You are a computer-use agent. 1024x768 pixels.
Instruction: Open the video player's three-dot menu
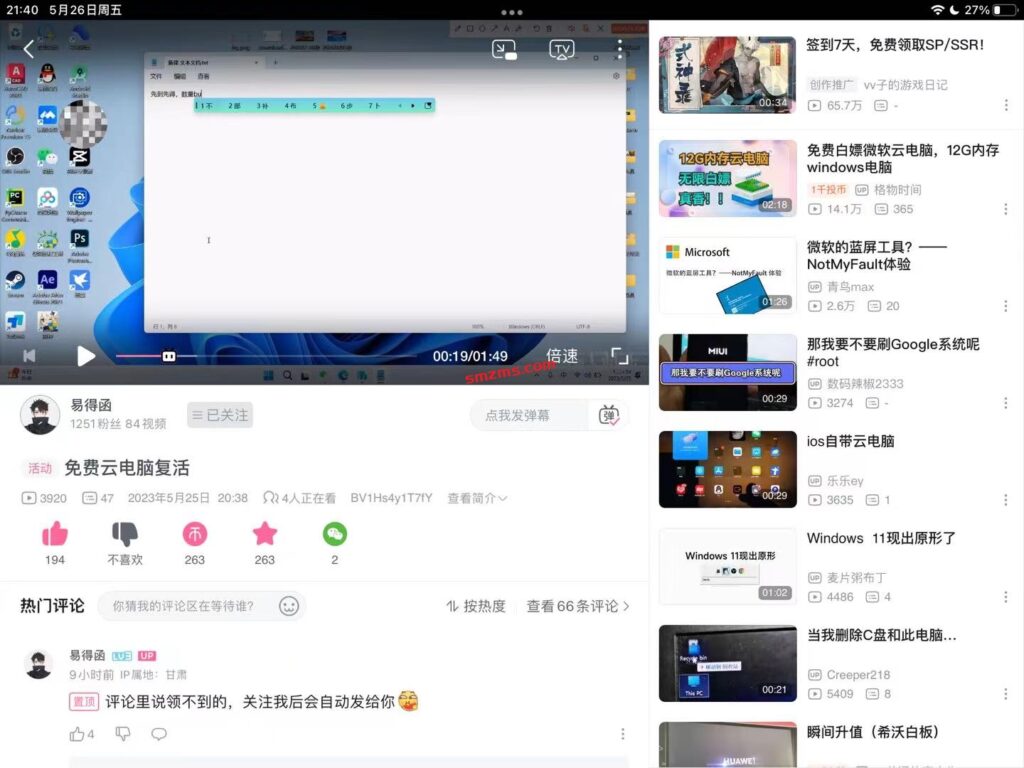pyautogui.click(x=620, y=50)
